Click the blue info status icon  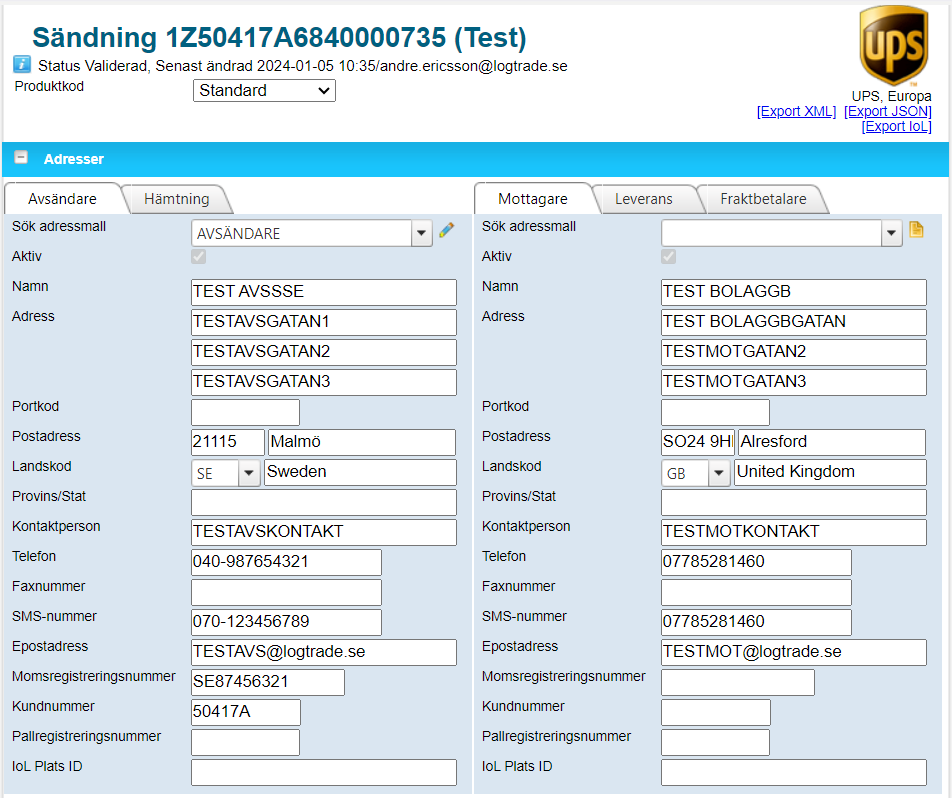(x=22, y=64)
